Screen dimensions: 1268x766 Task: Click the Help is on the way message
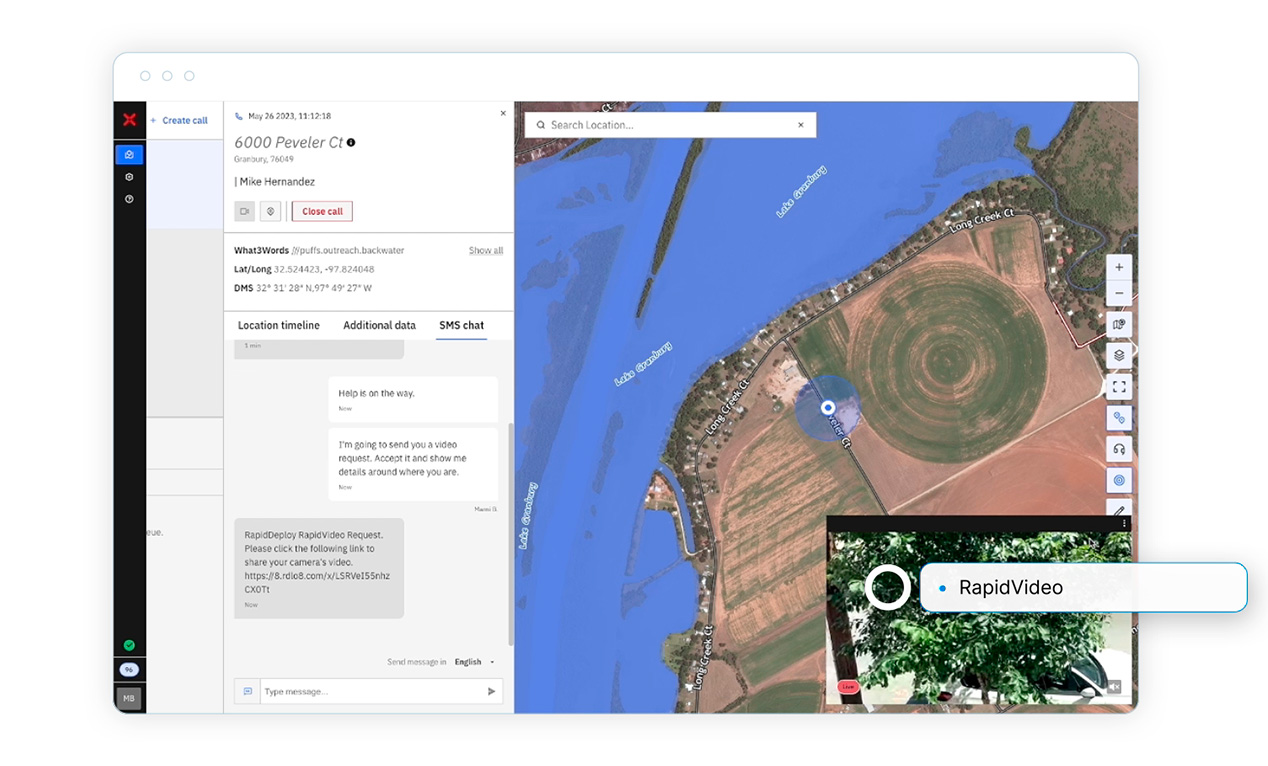point(413,399)
